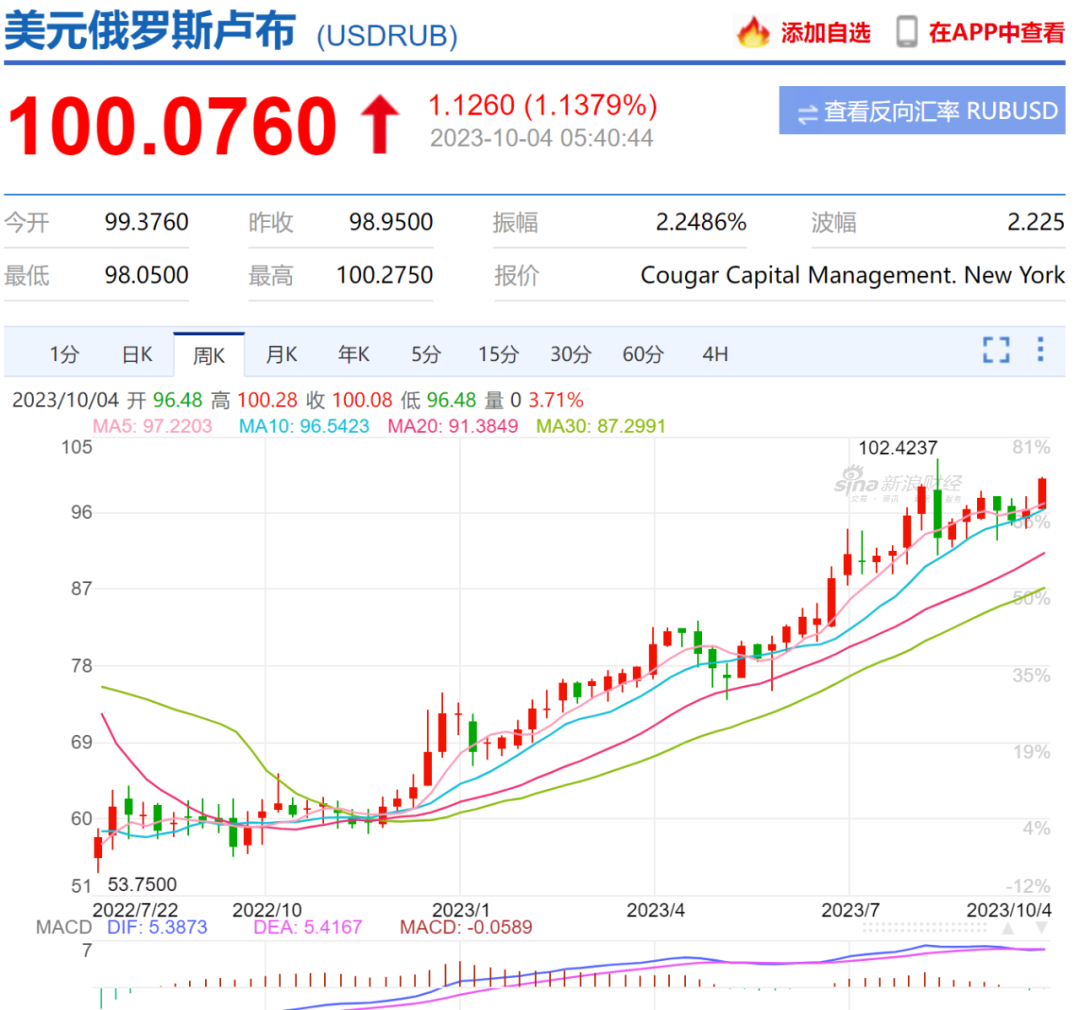Image resolution: width=1080 pixels, height=1010 pixels.
Task: Select the 60分 interval tab
Action: 643,355
